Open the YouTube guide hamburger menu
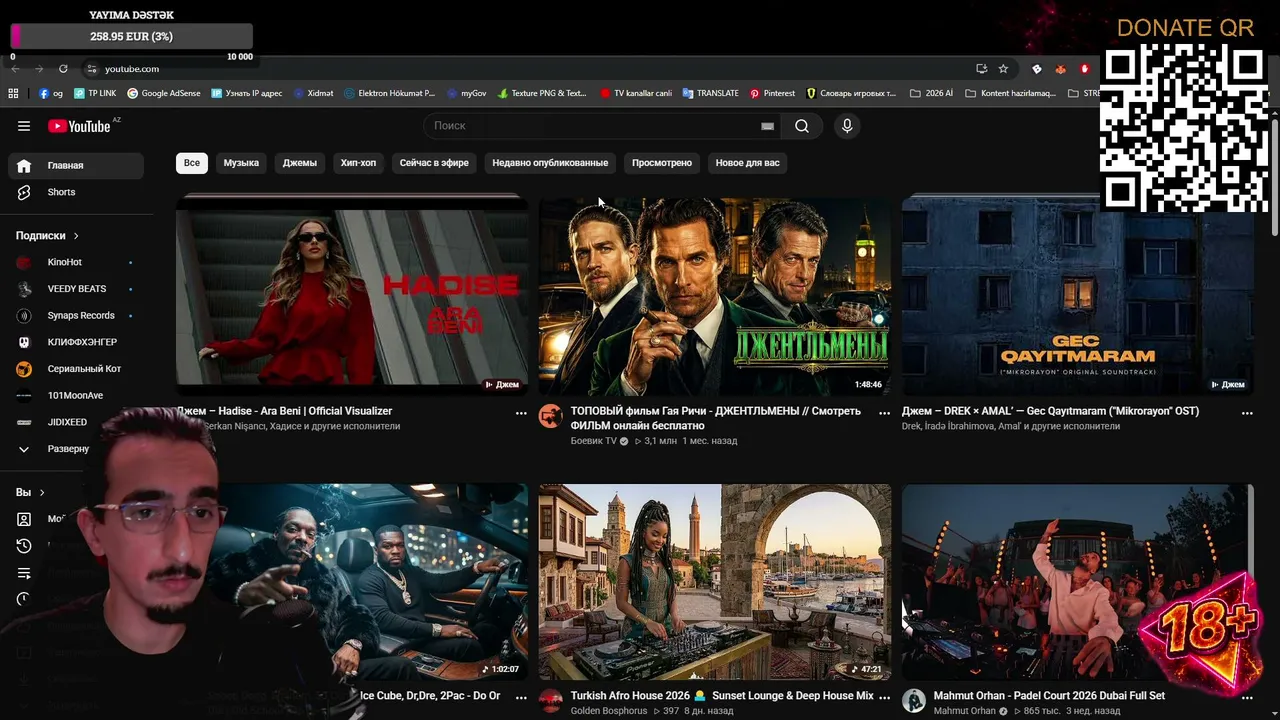Viewport: 1280px width, 720px height. pos(24,126)
